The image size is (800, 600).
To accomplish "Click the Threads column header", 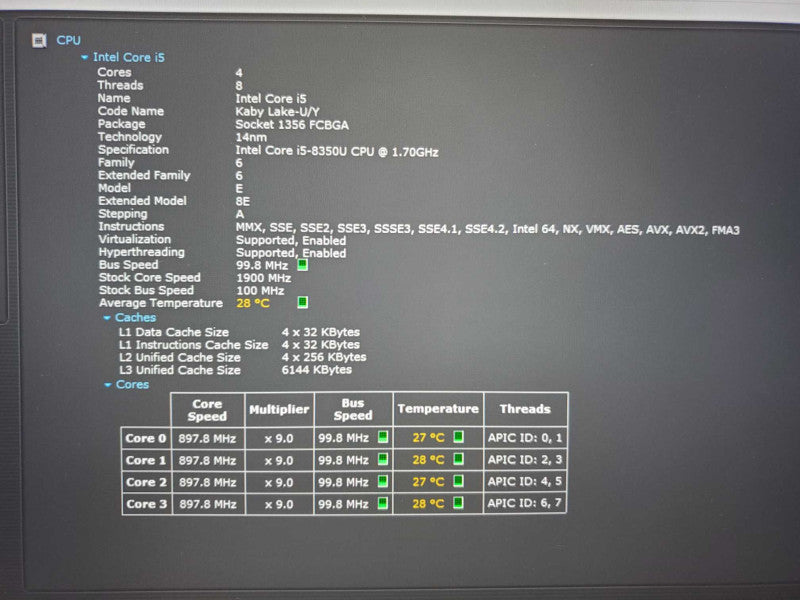I will pyautogui.click(x=525, y=409).
